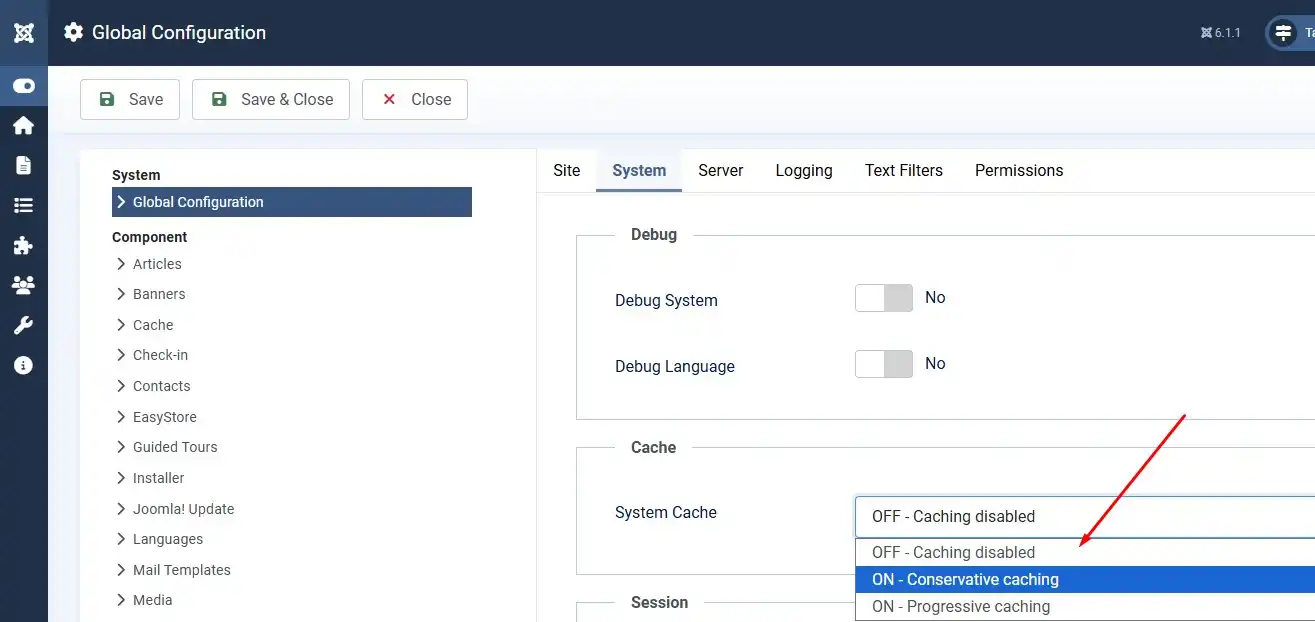The image size is (1315, 622).
Task: Choose ON - Conservative caching option
Action: click(1085, 579)
